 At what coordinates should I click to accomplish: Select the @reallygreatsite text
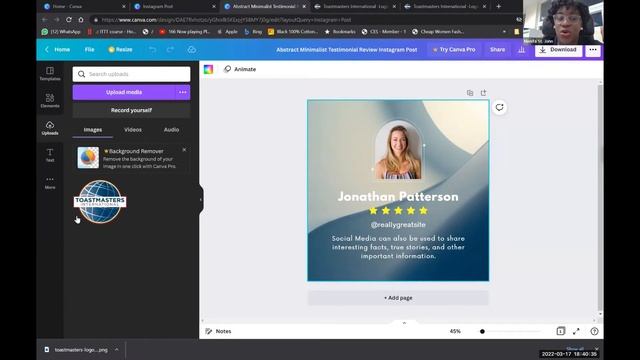click(x=398, y=224)
